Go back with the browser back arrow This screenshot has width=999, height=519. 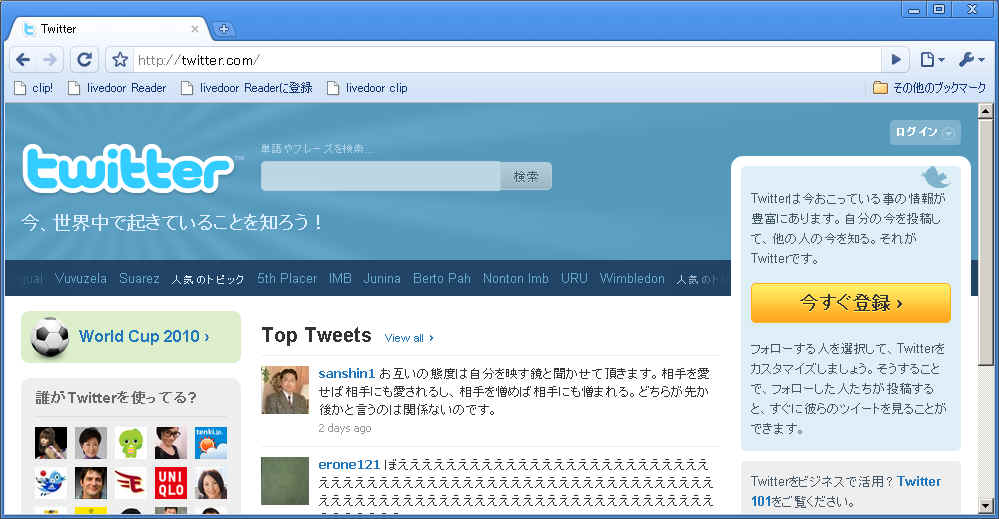[23, 60]
